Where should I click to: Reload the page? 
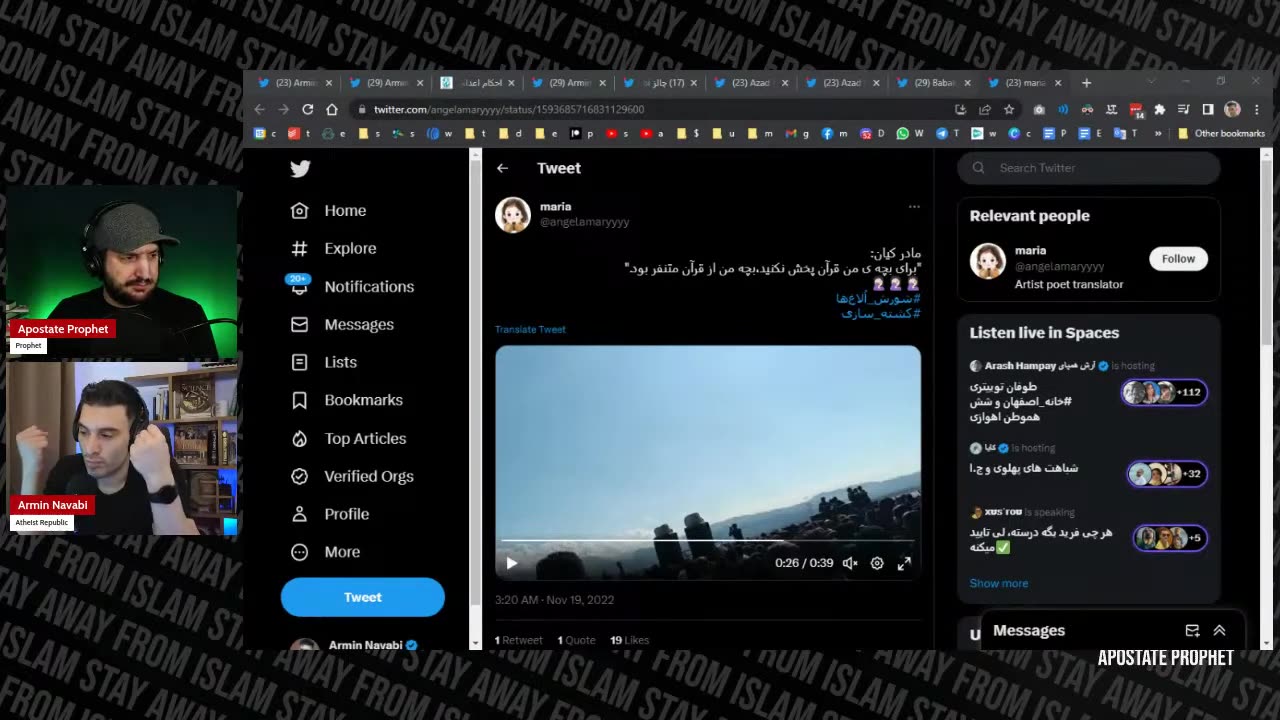(308, 109)
